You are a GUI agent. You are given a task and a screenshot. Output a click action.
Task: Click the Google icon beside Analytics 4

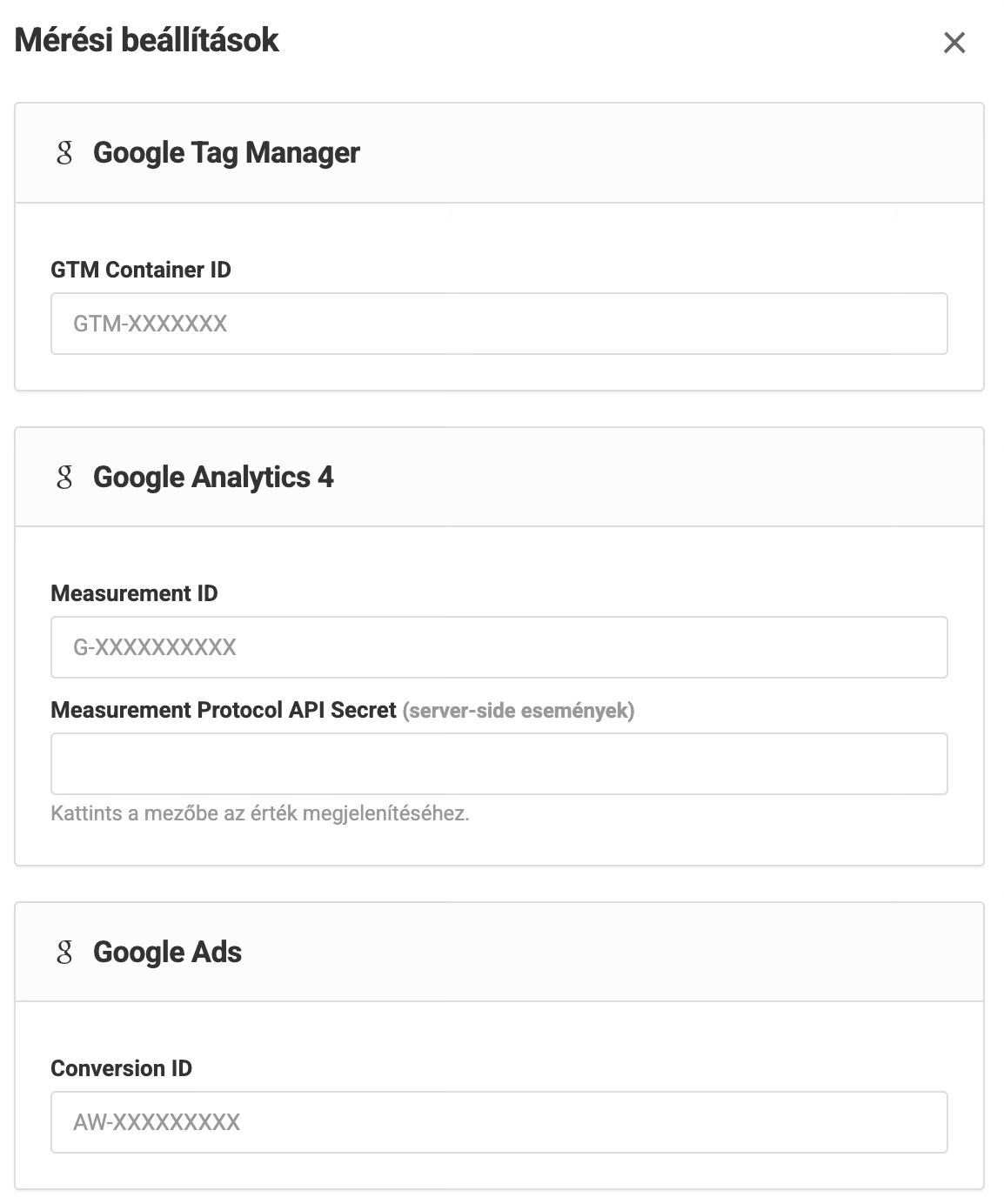tap(64, 478)
